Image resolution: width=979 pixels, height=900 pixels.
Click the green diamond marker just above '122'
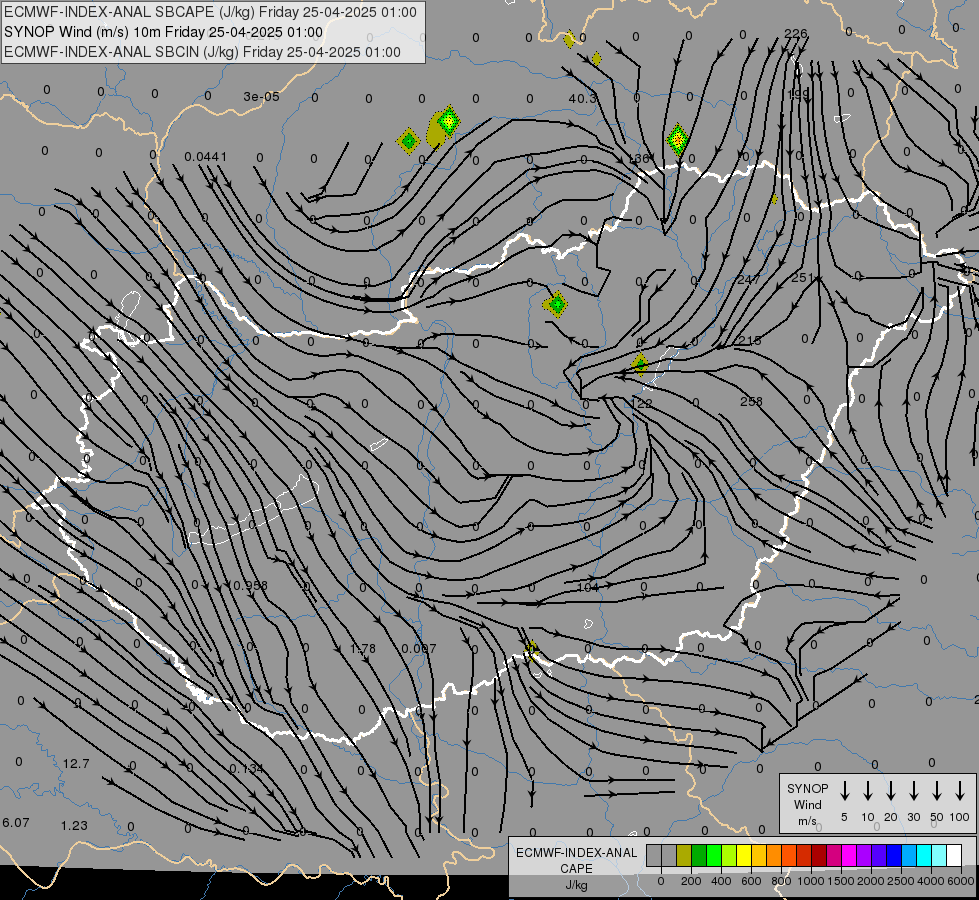[639, 363]
